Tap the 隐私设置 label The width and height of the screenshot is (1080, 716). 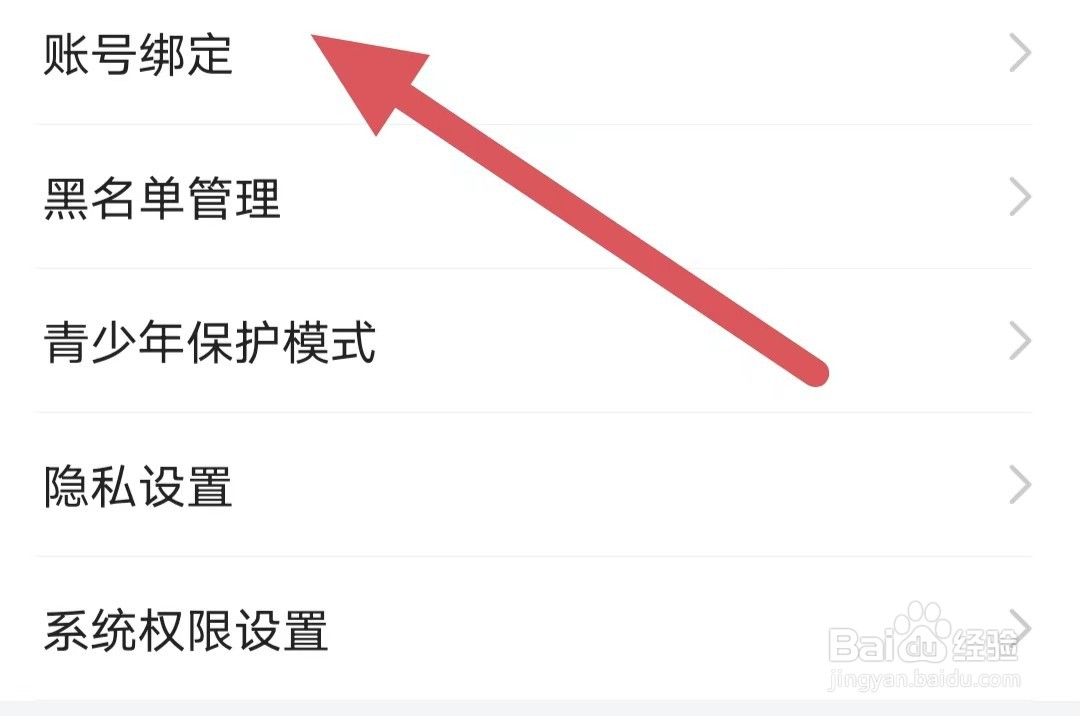138,486
